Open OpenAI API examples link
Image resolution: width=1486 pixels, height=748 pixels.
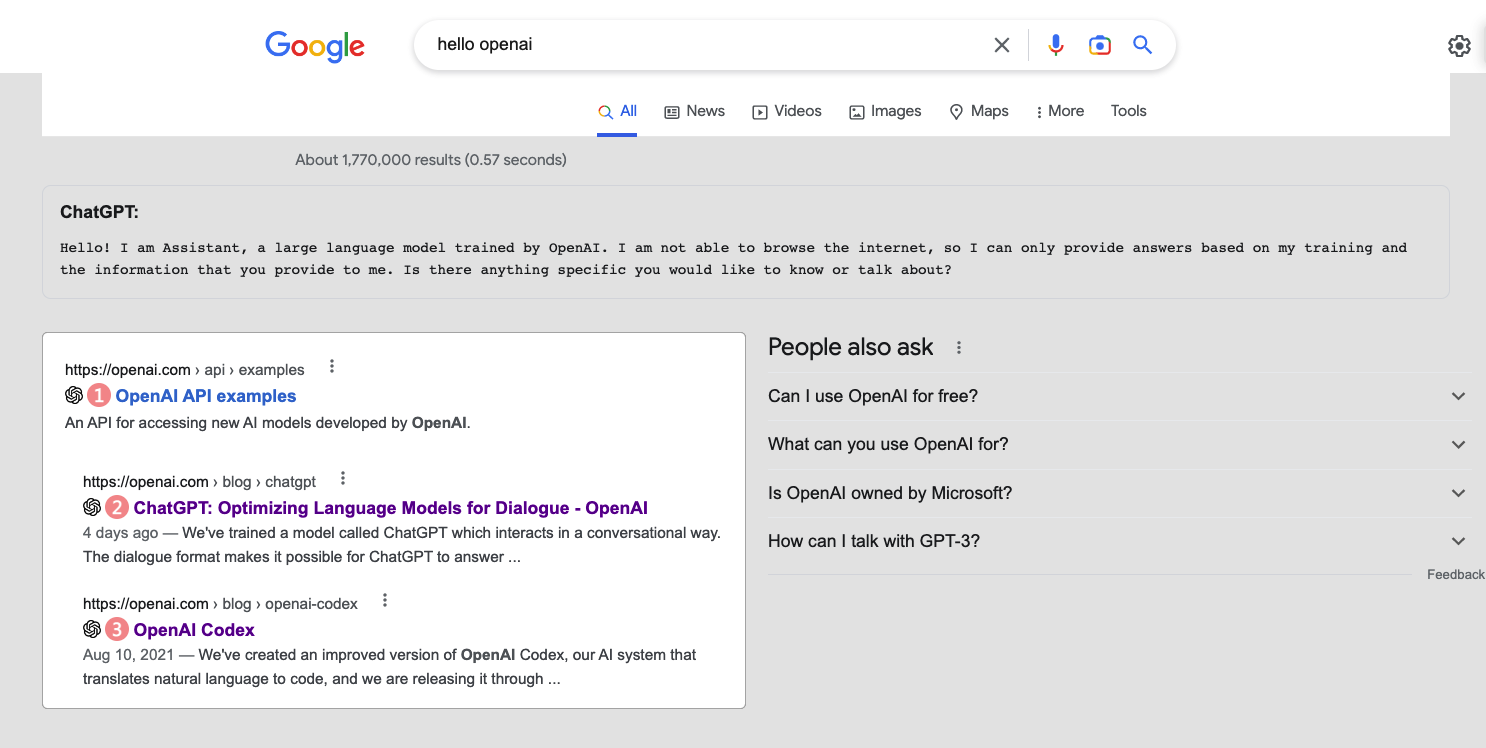(206, 396)
